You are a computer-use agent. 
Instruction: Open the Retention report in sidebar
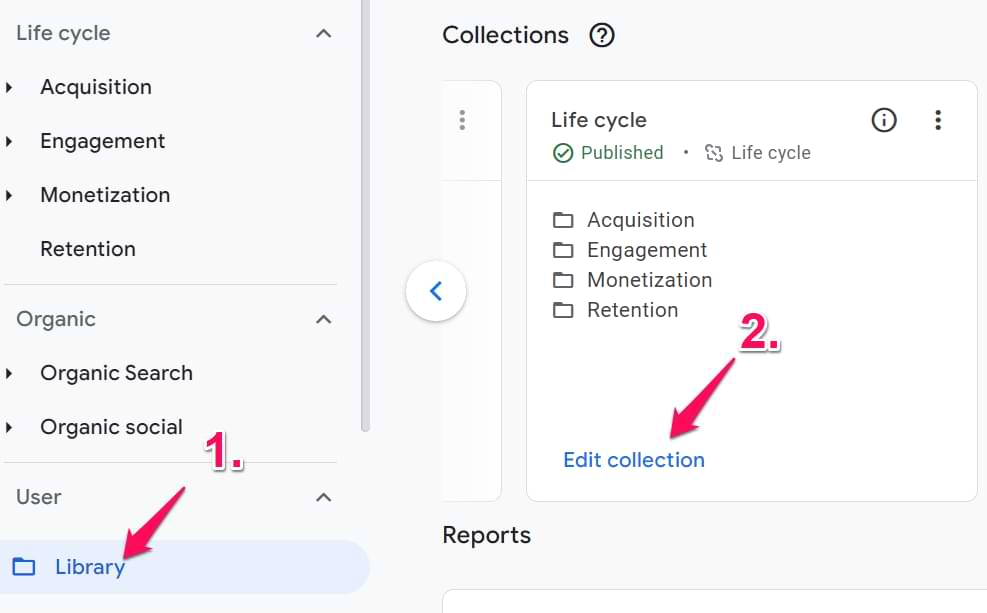(88, 249)
